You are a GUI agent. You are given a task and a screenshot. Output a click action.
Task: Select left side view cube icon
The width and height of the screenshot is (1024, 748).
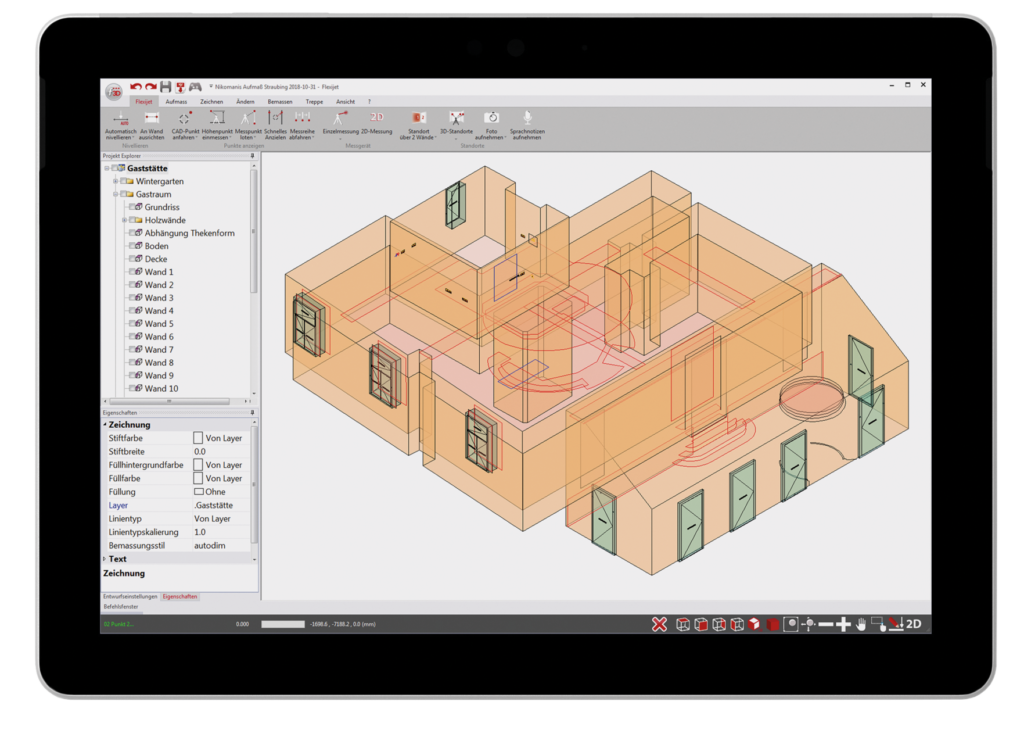pos(737,625)
